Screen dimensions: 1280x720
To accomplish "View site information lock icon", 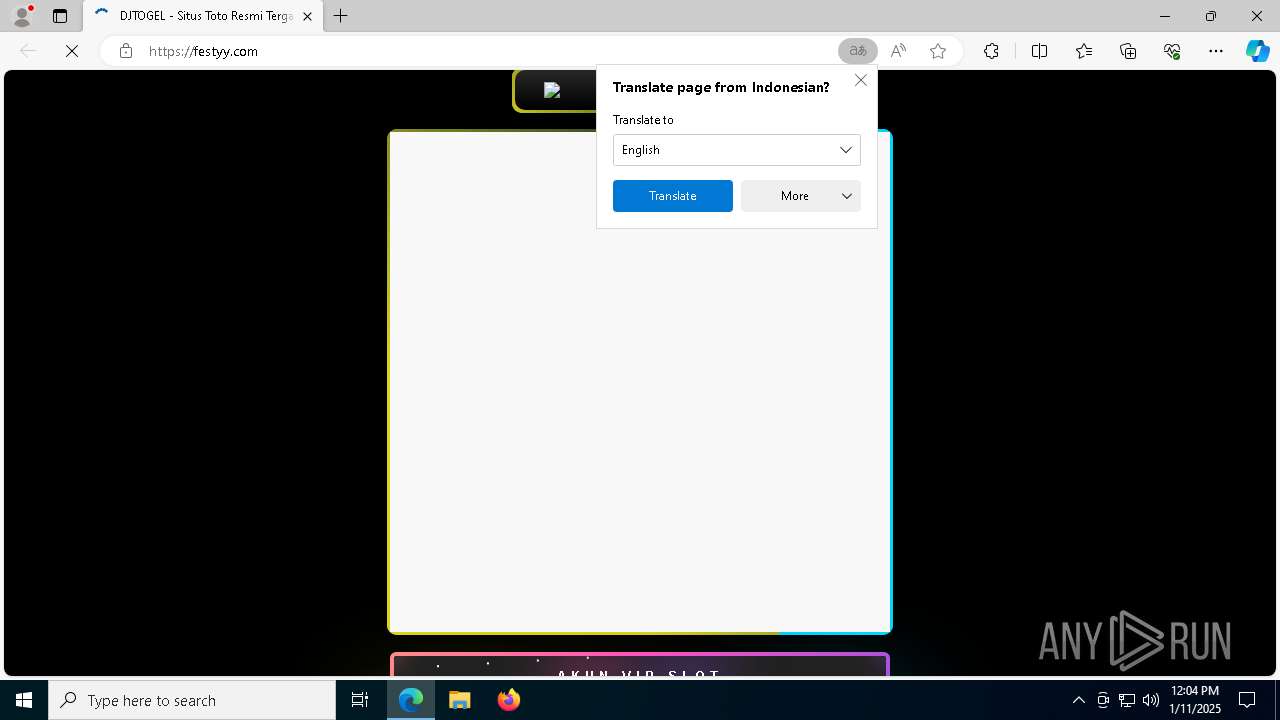I will point(126,51).
